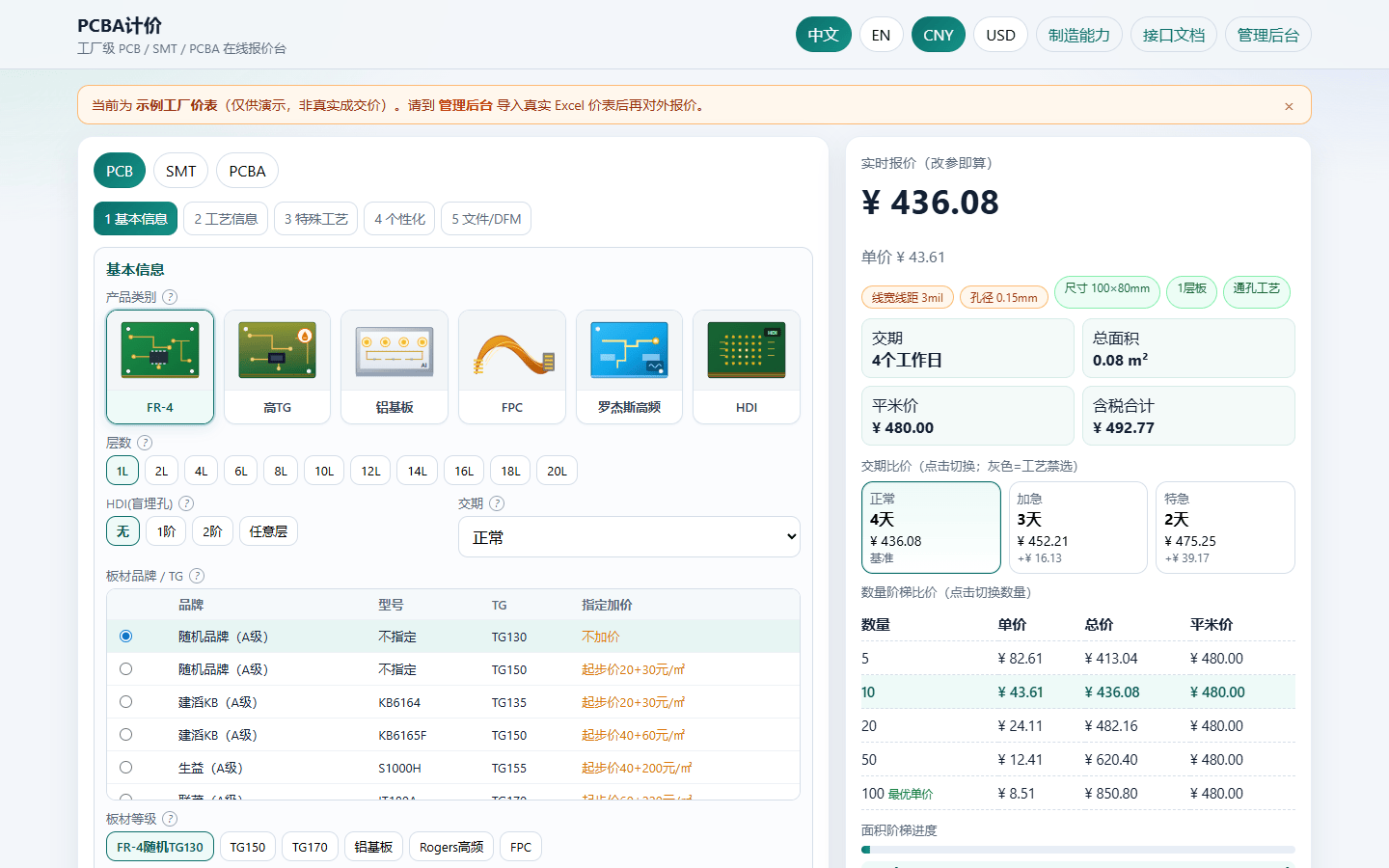Select 1L layer count
This screenshot has width=1389, height=868.
click(123, 471)
